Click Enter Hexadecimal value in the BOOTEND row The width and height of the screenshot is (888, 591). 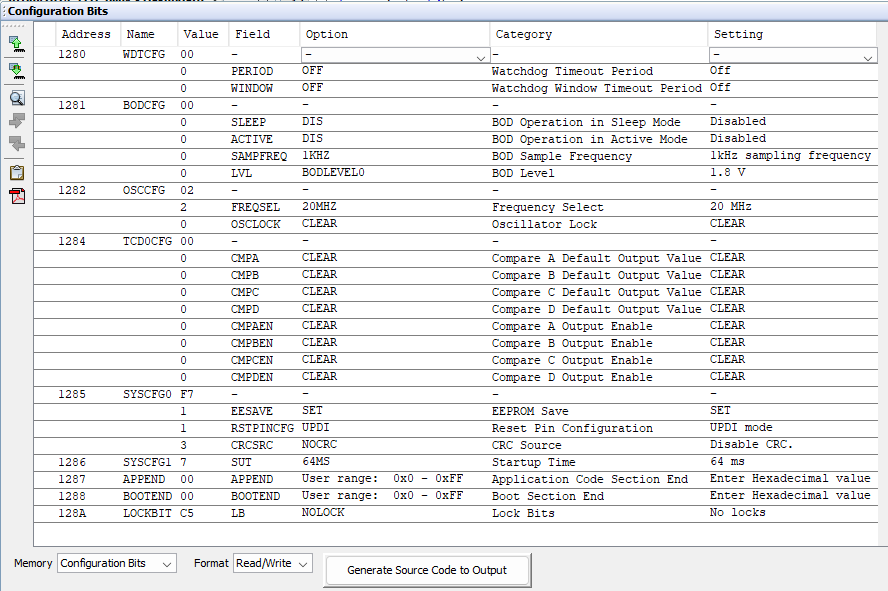[790, 495]
